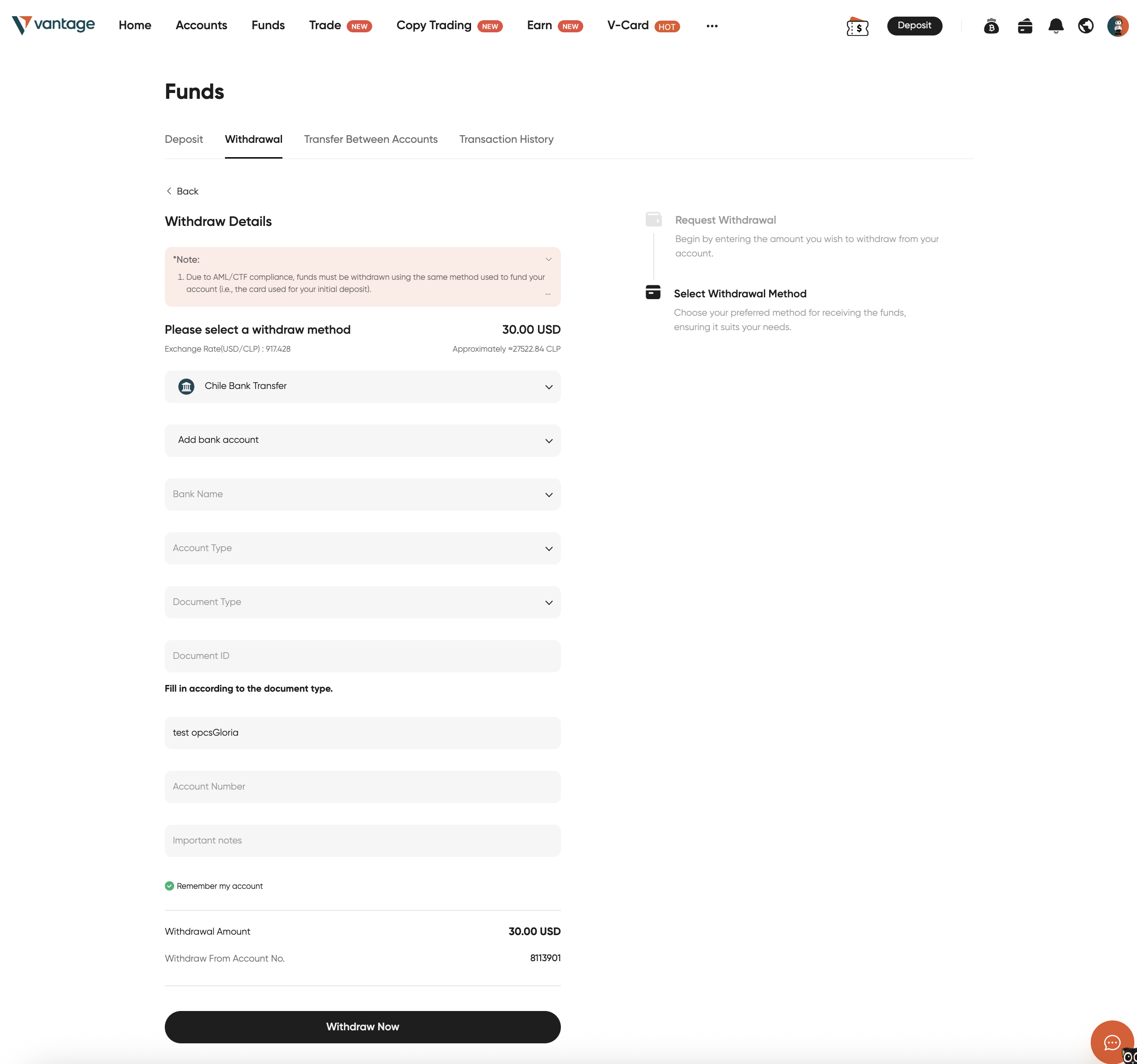Open the live chat bubble
Image resolution: width=1137 pixels, height=1064 pixels.
point(1112,1042)
